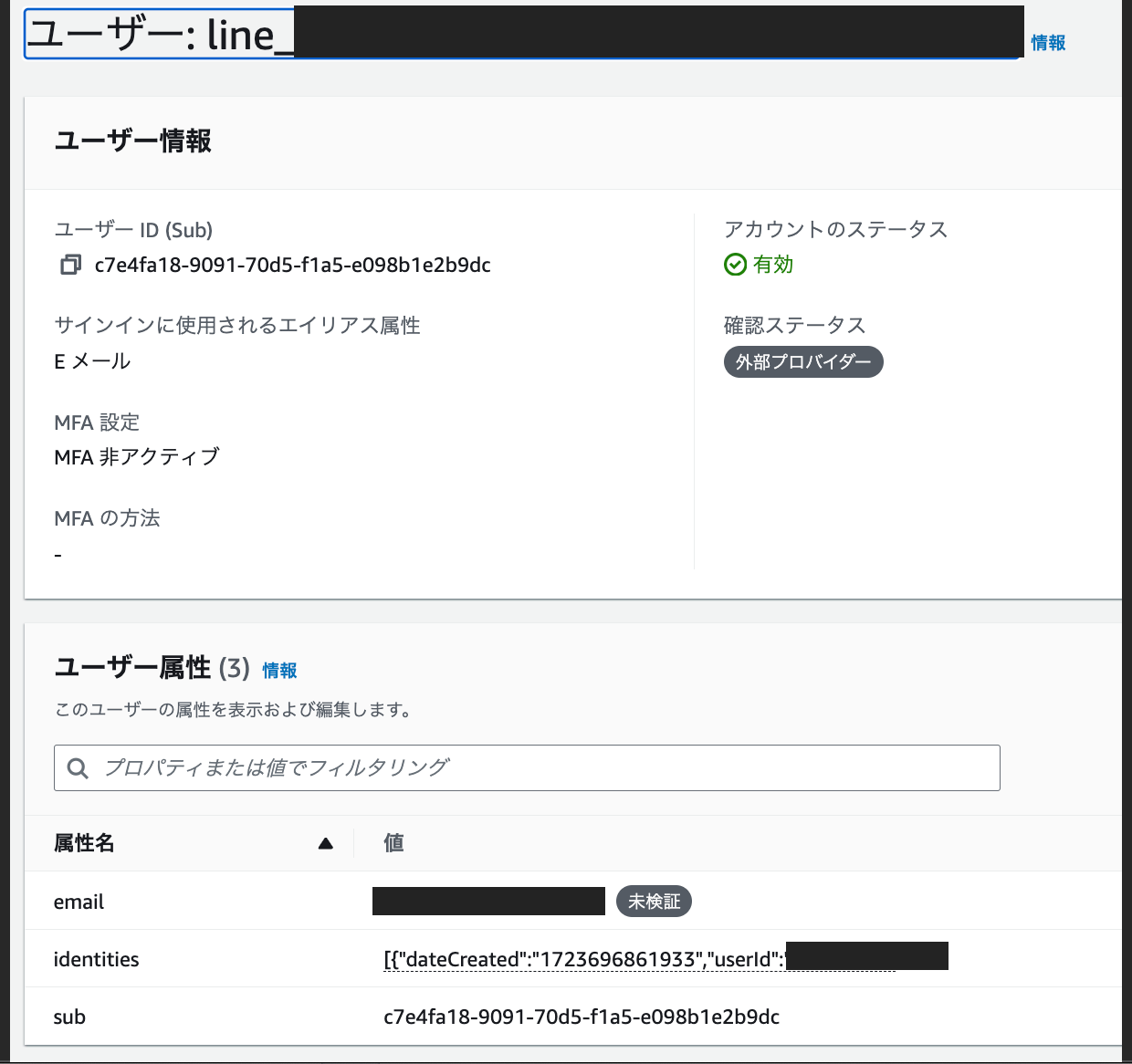Select the identities attribute name
This screenshot has height=1064, width=1132.
[x=96, y=959]
